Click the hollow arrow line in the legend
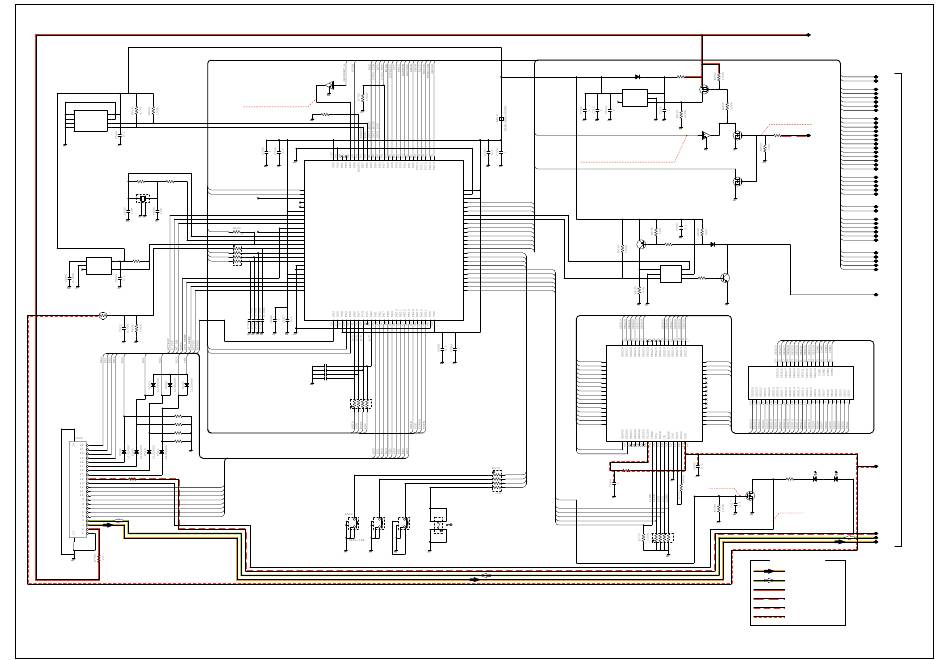The height and width of the screenshot is (660, 950). click(769, 580)
